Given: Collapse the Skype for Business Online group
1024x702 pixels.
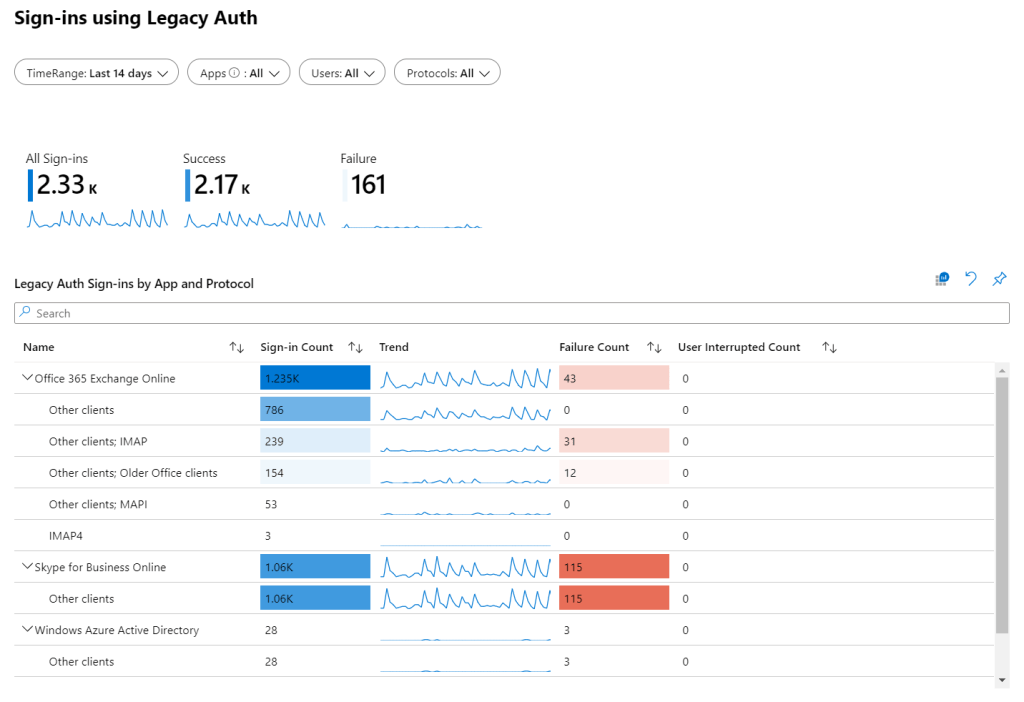Looking at the screenshot, I should (27, 567).
